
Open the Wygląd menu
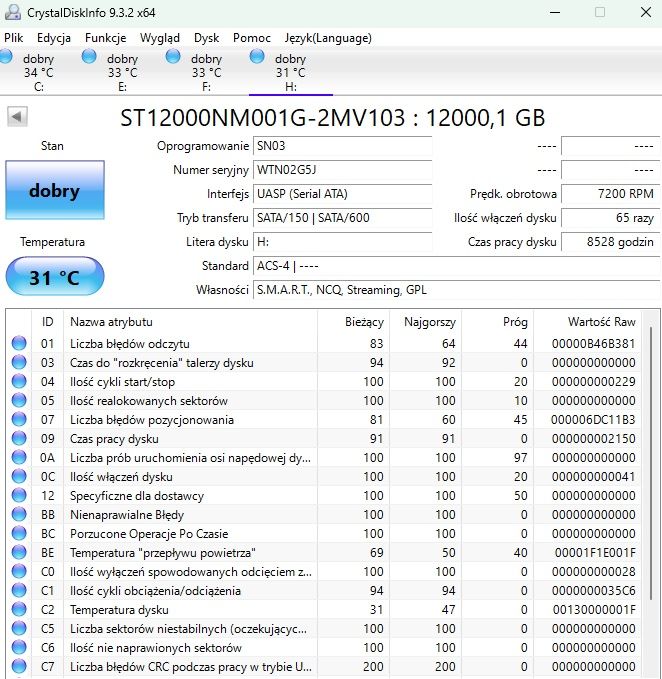pyautogui.click(x=160, y=38)
